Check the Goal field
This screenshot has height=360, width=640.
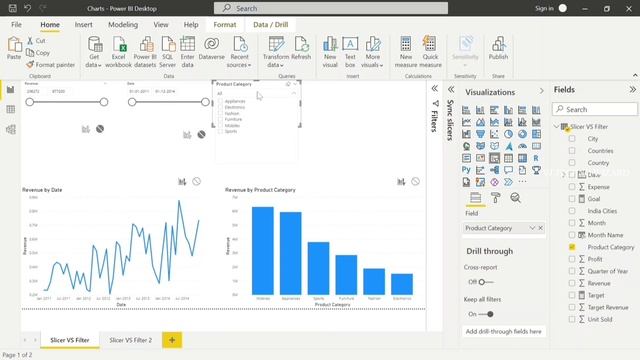click(x=572, y=199)
